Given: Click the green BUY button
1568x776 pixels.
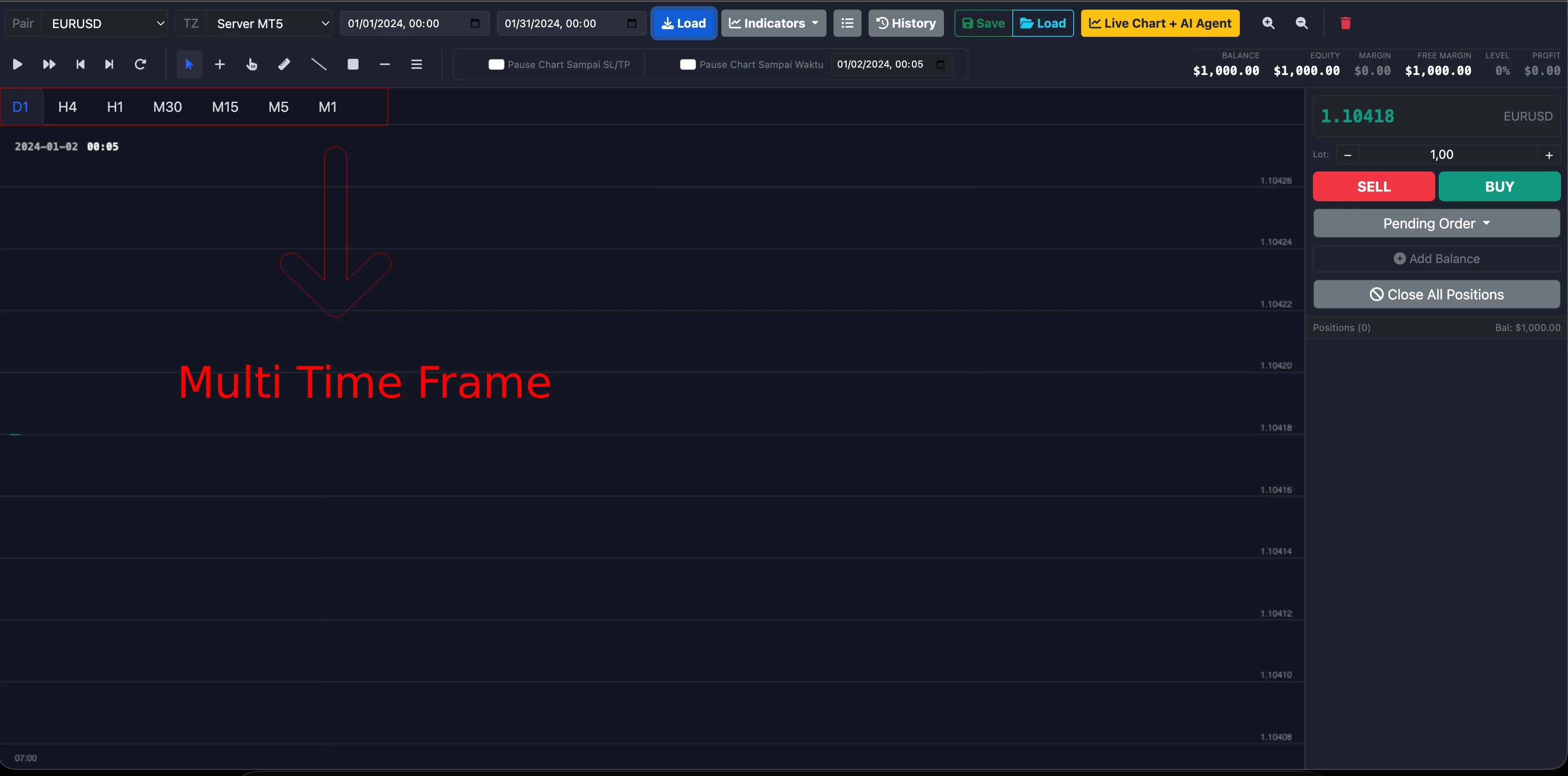Looking at the screenshot, I should [x=1500, y=186].
